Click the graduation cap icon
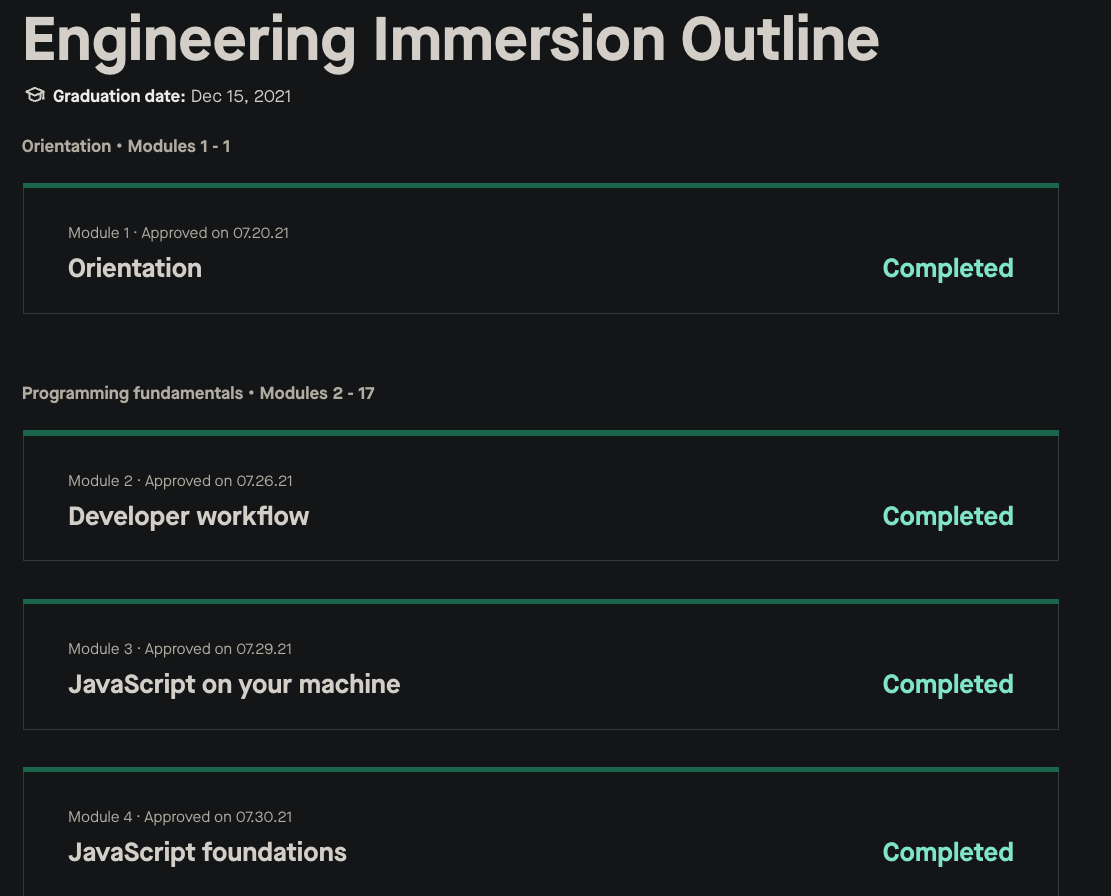 pos(35,94)
